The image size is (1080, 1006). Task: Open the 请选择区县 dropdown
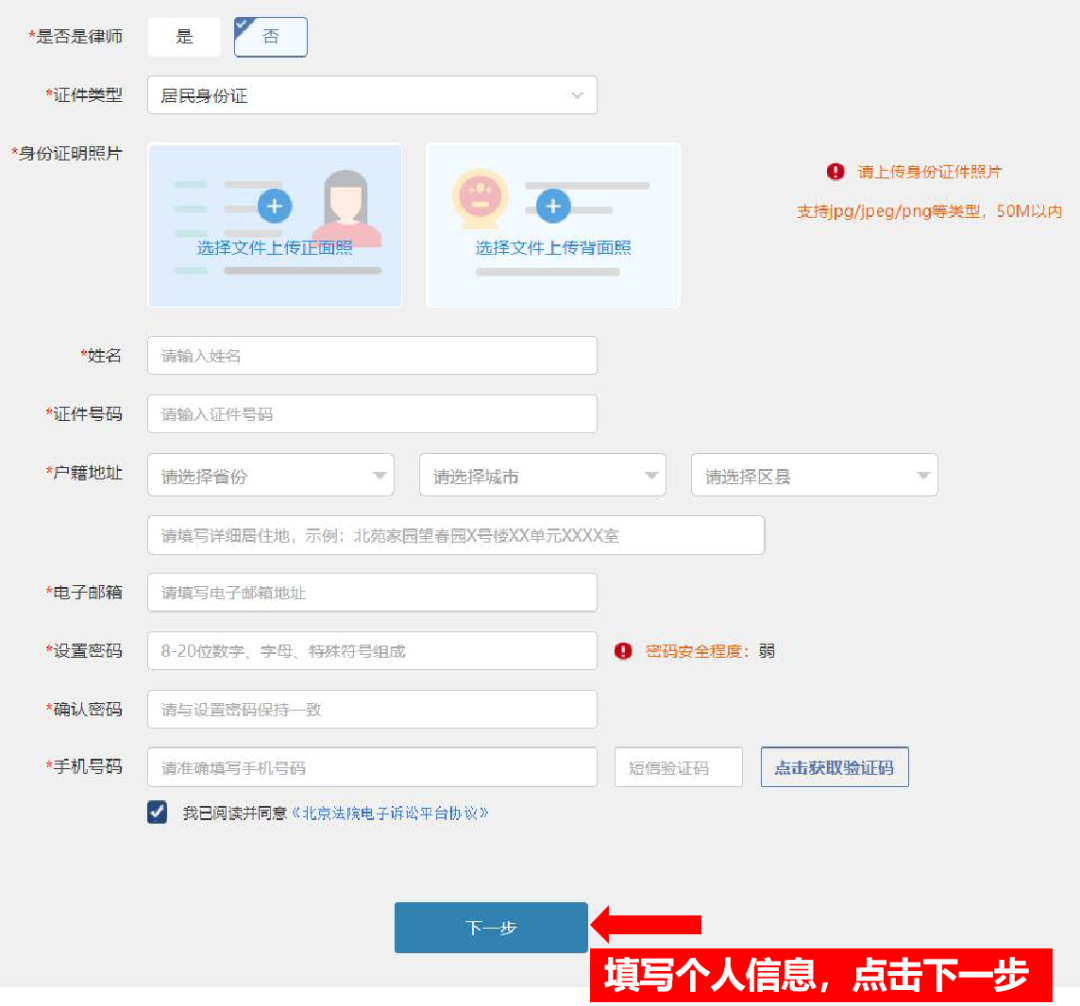[814, 474]
